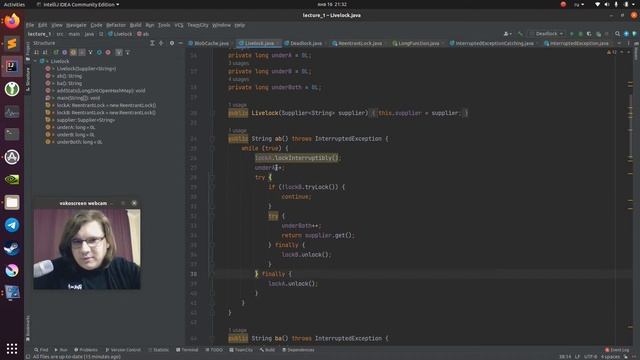Toggle show anonymous classes in Structure toolbar
This screenshot has height=360, width=640.
(99, 52)
